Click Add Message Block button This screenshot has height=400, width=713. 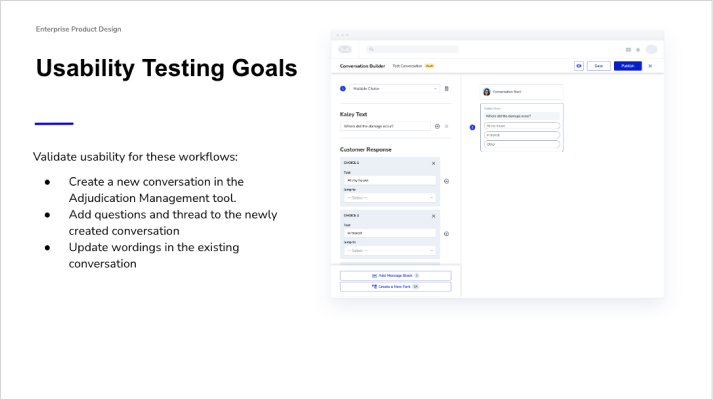click(395, 275)
